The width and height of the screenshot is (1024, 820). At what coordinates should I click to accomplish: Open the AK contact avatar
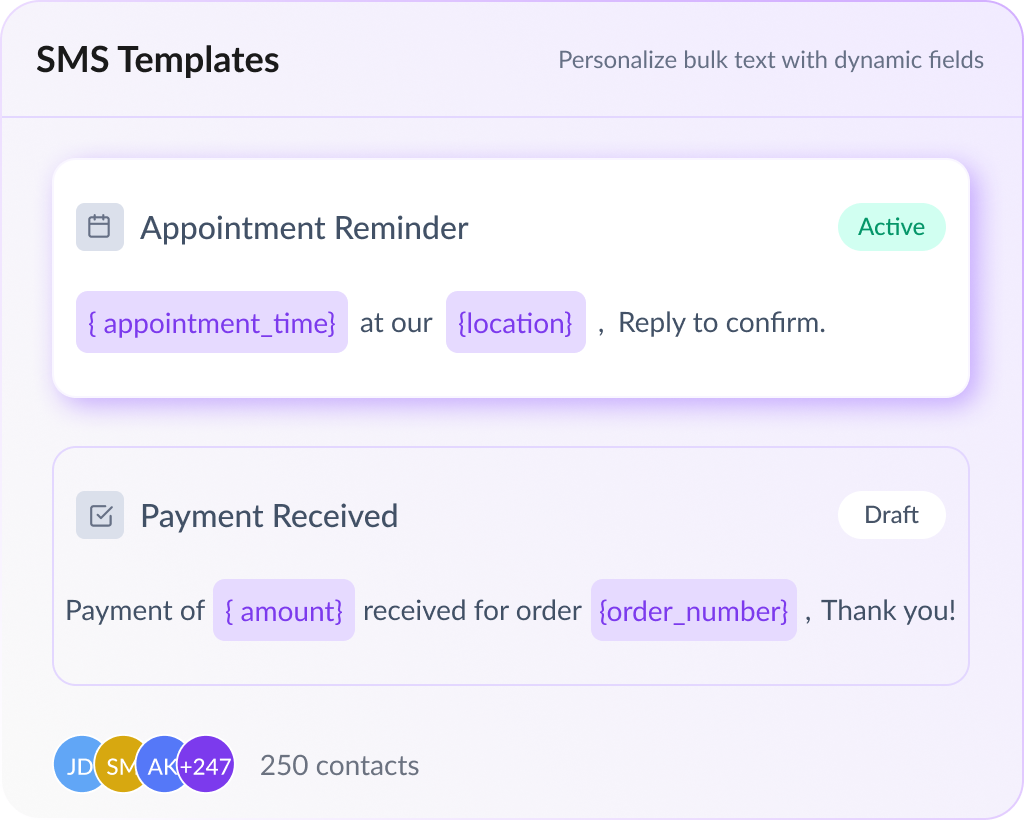point(158,766)
